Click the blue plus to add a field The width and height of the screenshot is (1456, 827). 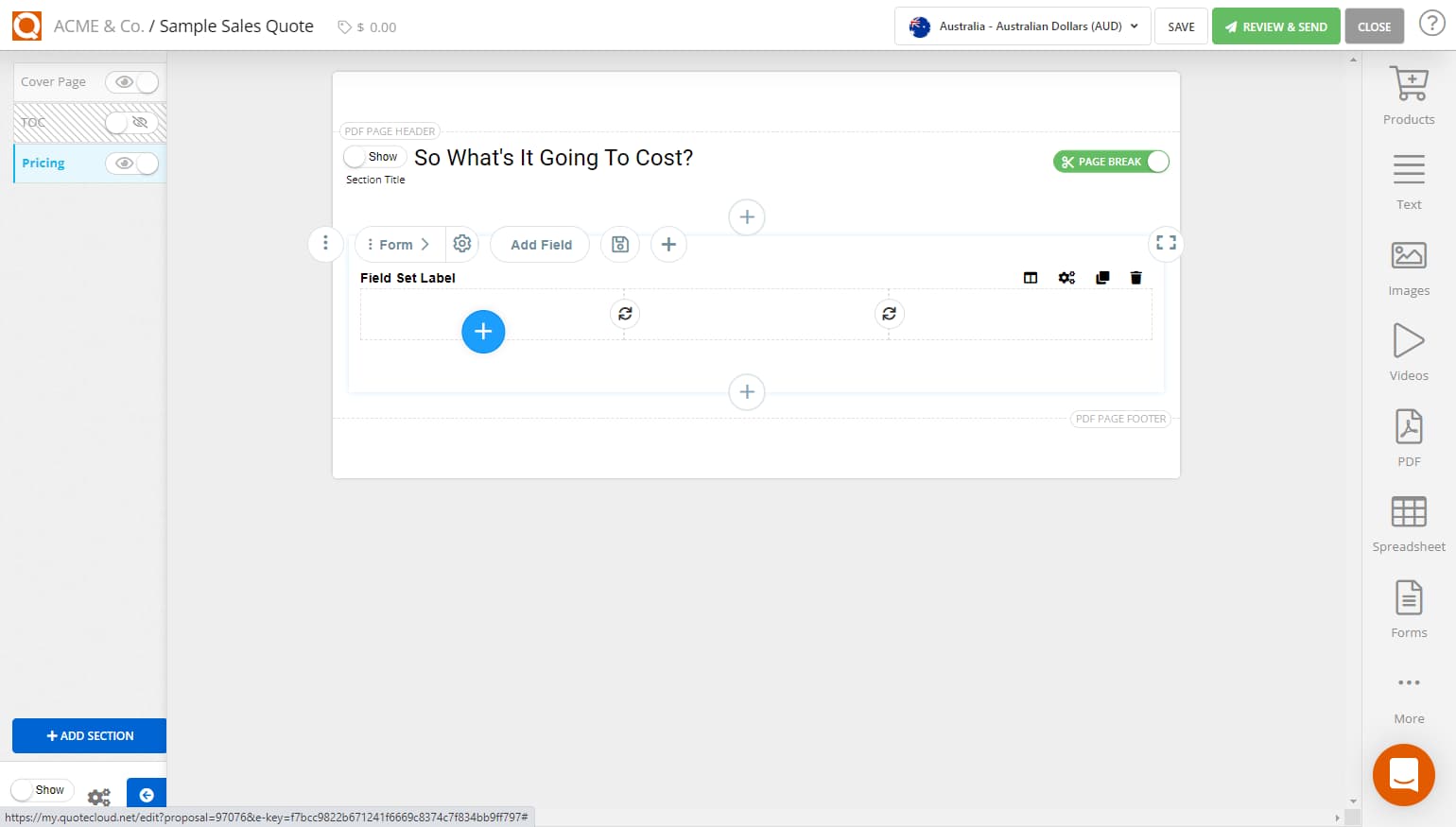click(x=483, y=332)
